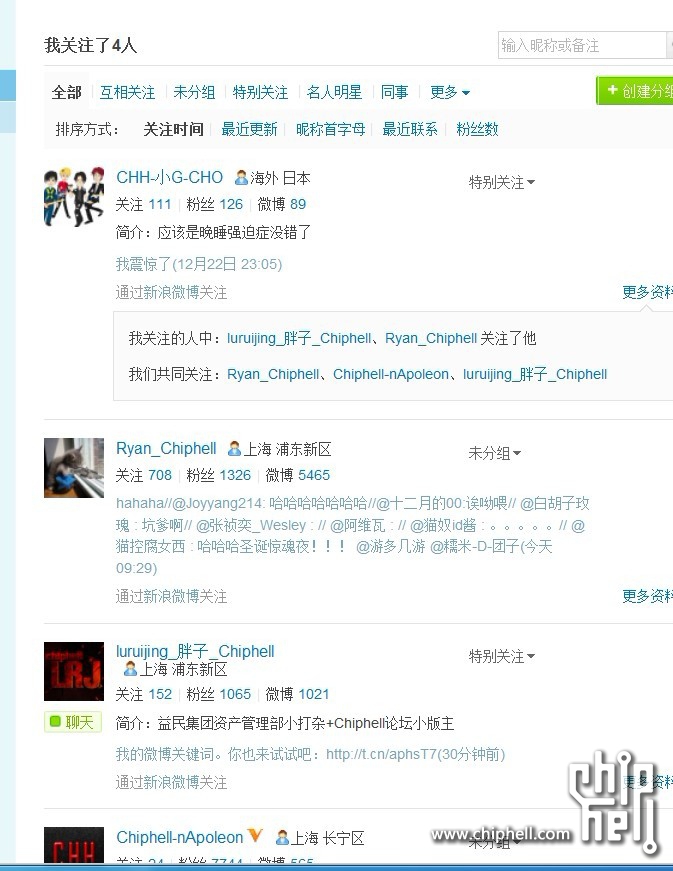This screenshot has height=871, width=673.
Task: Click the user icon next to 海外 日本
Action: pyautogui.click(x=241, y=178)
